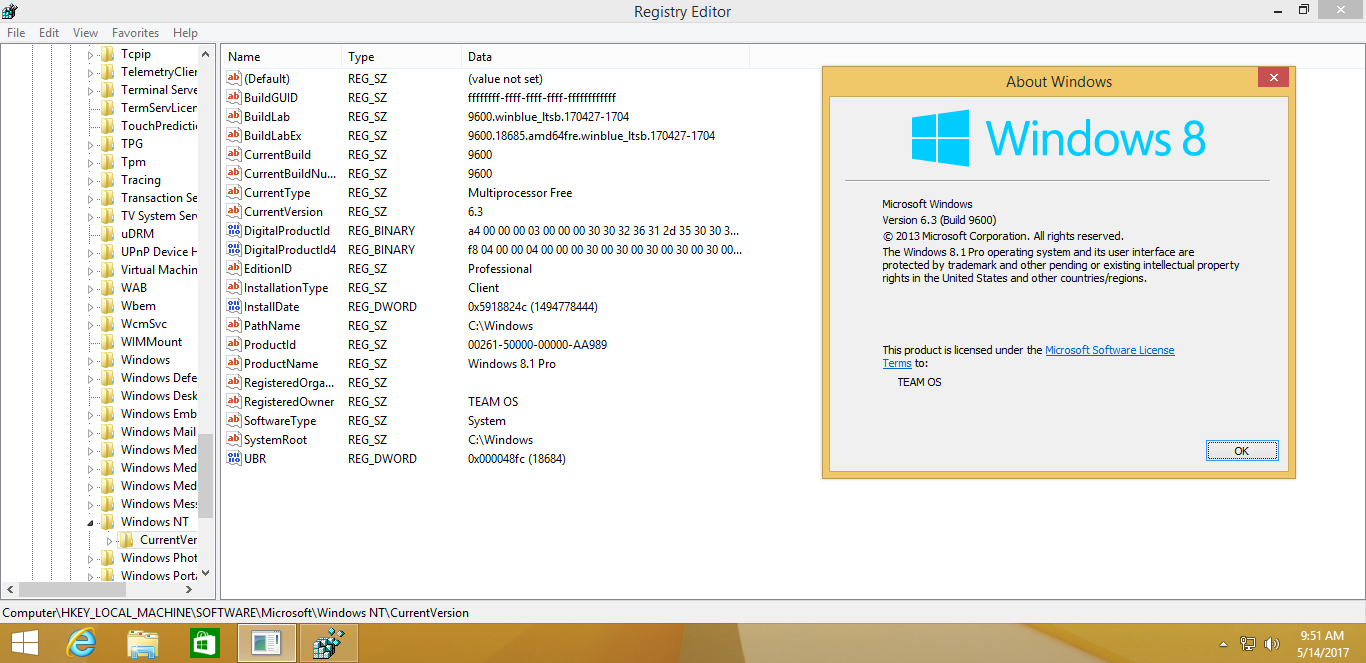Expand the Tcpip tree node
1366x663 pixels.
pos(90,55)
